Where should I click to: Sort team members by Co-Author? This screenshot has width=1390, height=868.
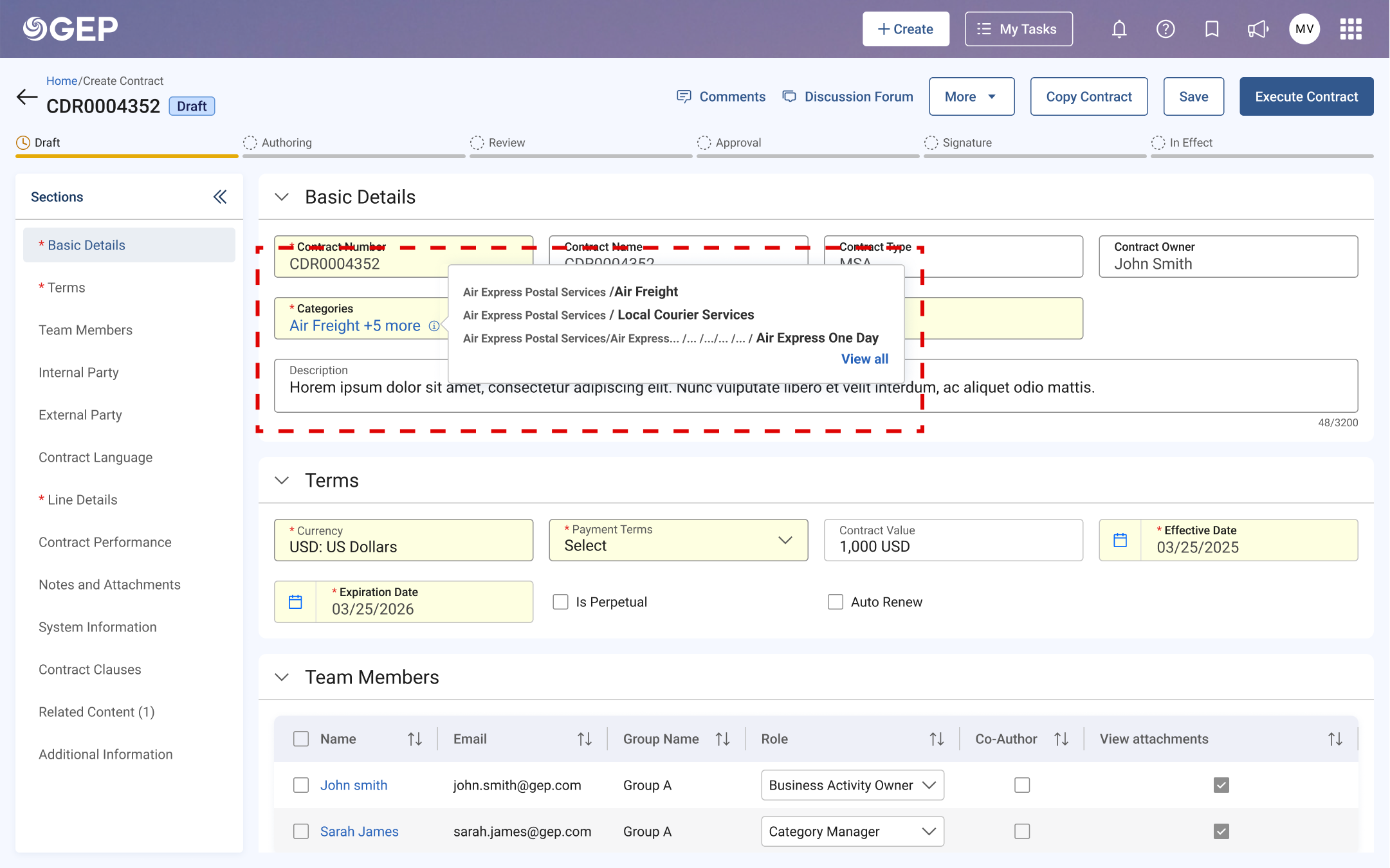click(x=1061, y=739)
